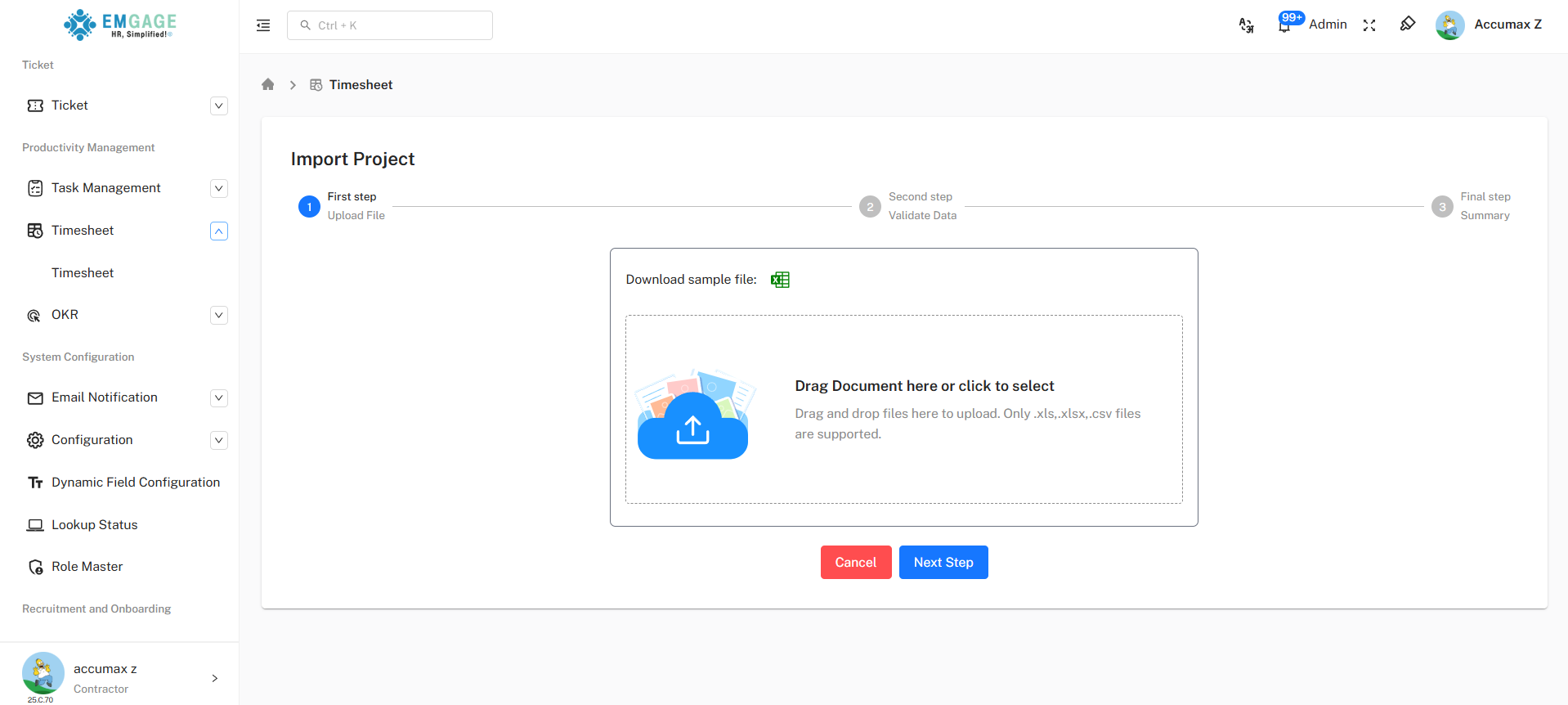
Task: Open the Timesheet parent menu item
Action: (83, 231)
